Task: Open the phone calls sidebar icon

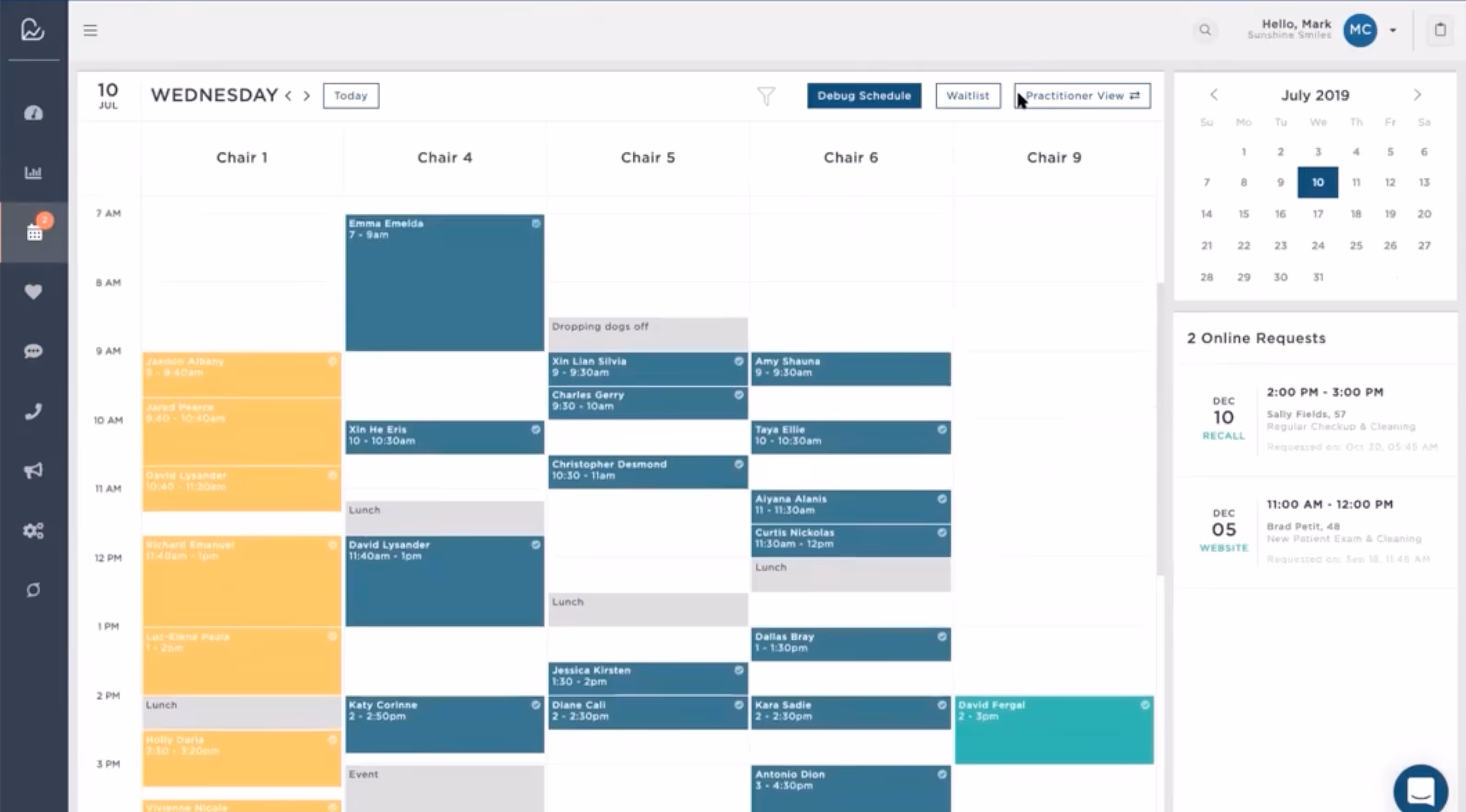Action: click(x=33, y=412)
